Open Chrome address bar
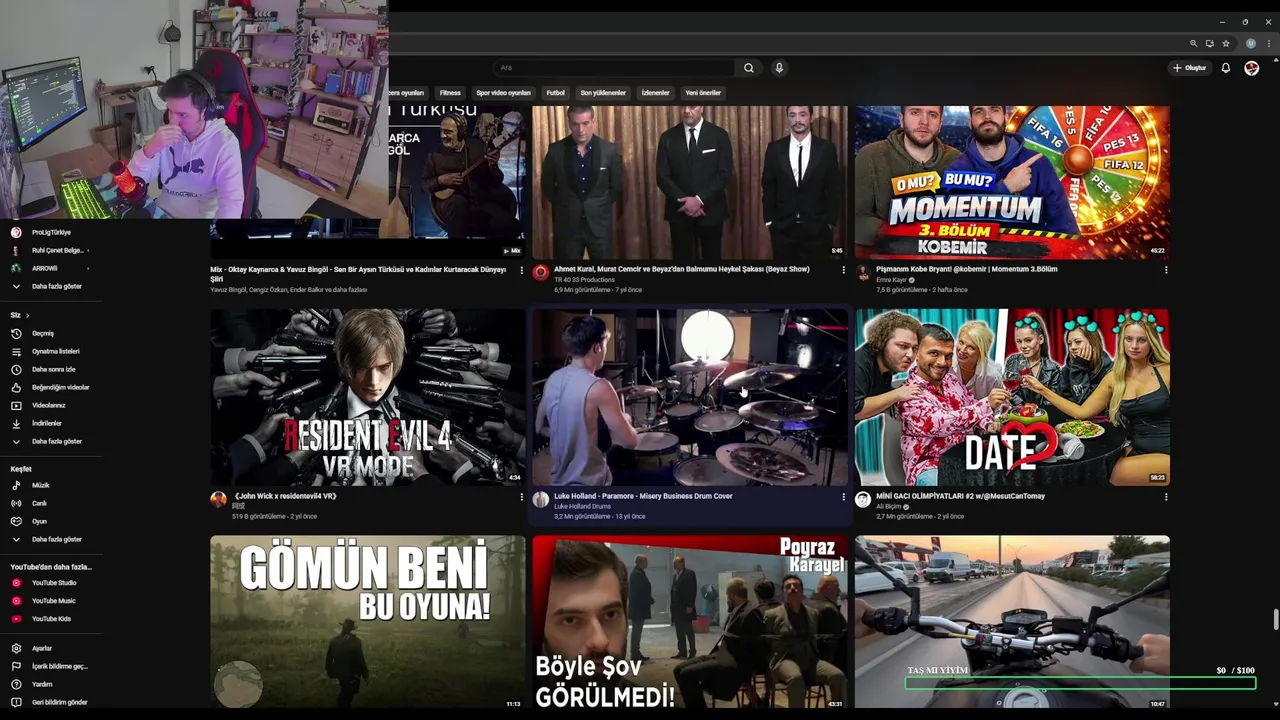1280x720 pixels. 785,44
